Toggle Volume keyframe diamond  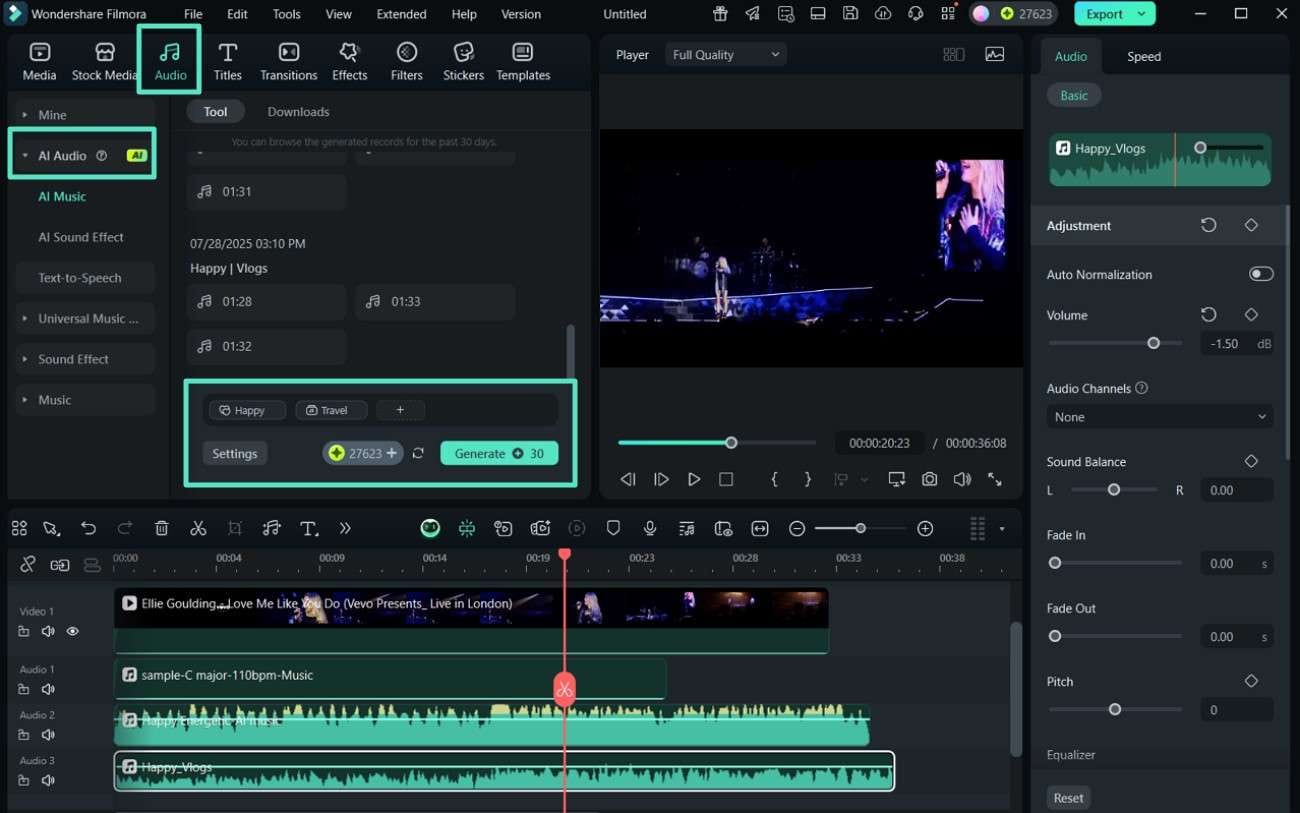point(1251,314)
